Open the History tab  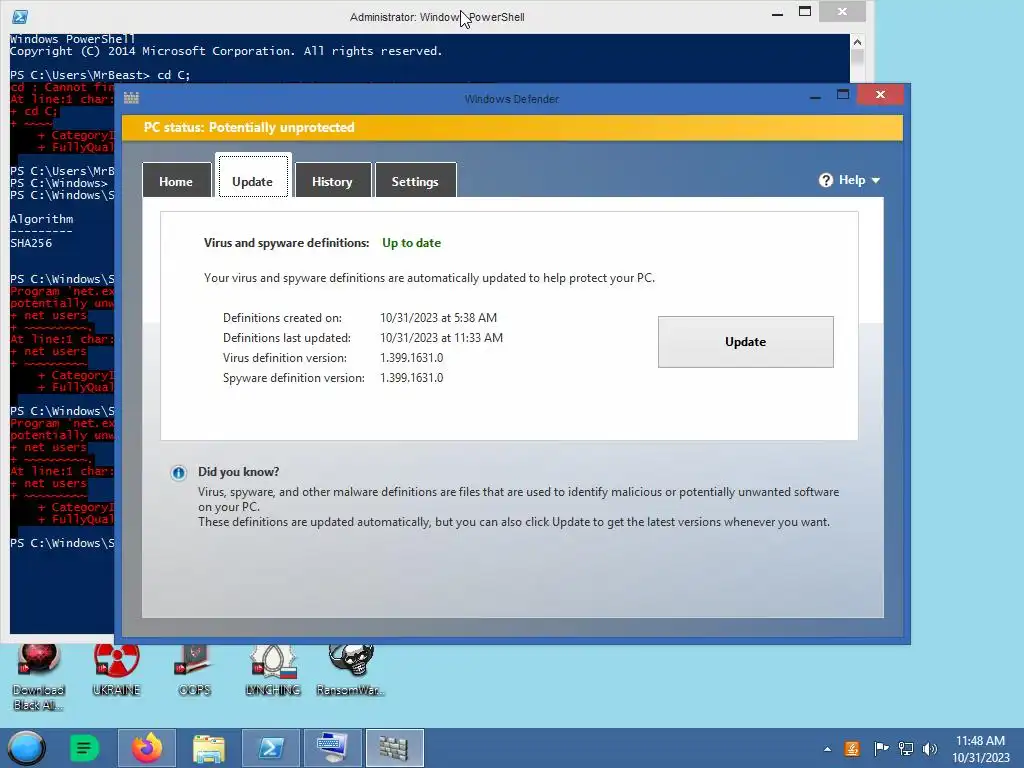pos(332,181)
